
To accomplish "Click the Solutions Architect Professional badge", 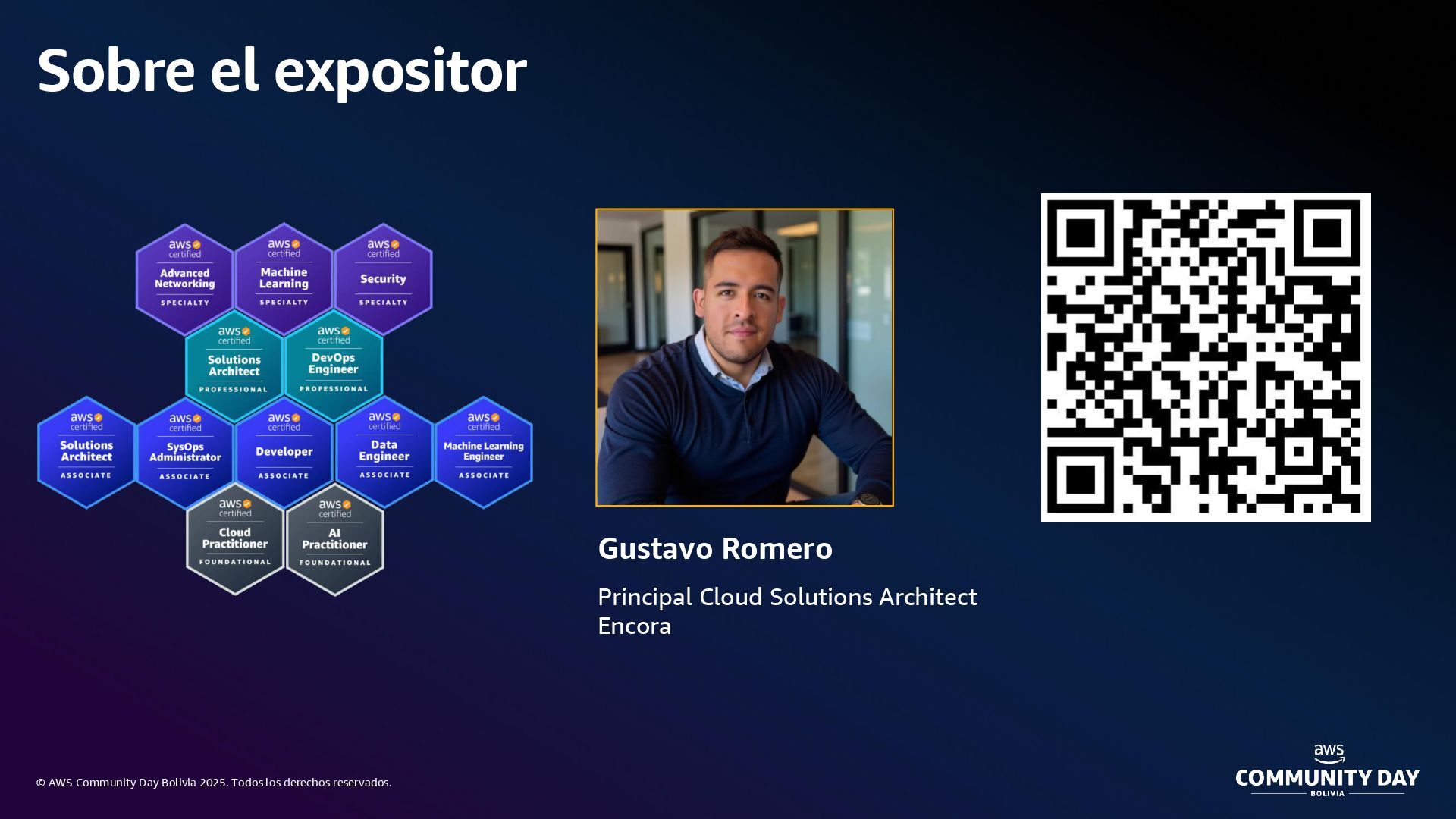I will (234, 366).
